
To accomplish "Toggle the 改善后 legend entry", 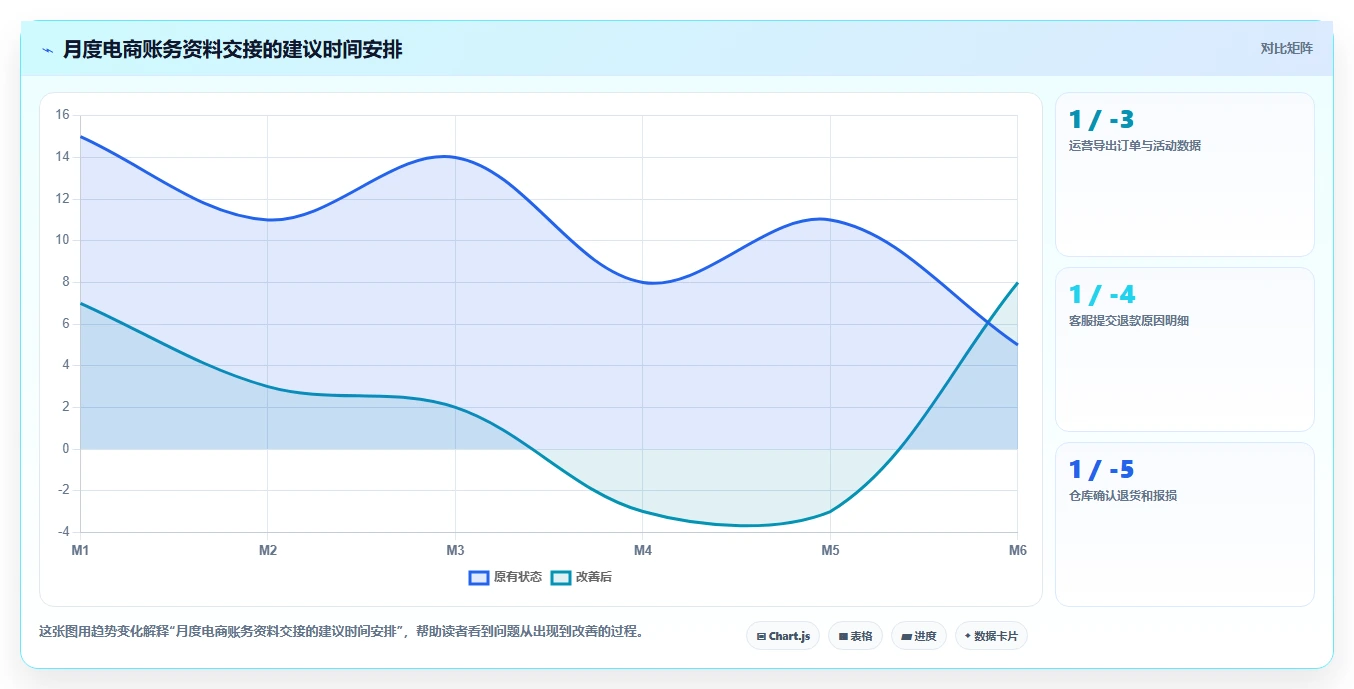I will point(582,577).
